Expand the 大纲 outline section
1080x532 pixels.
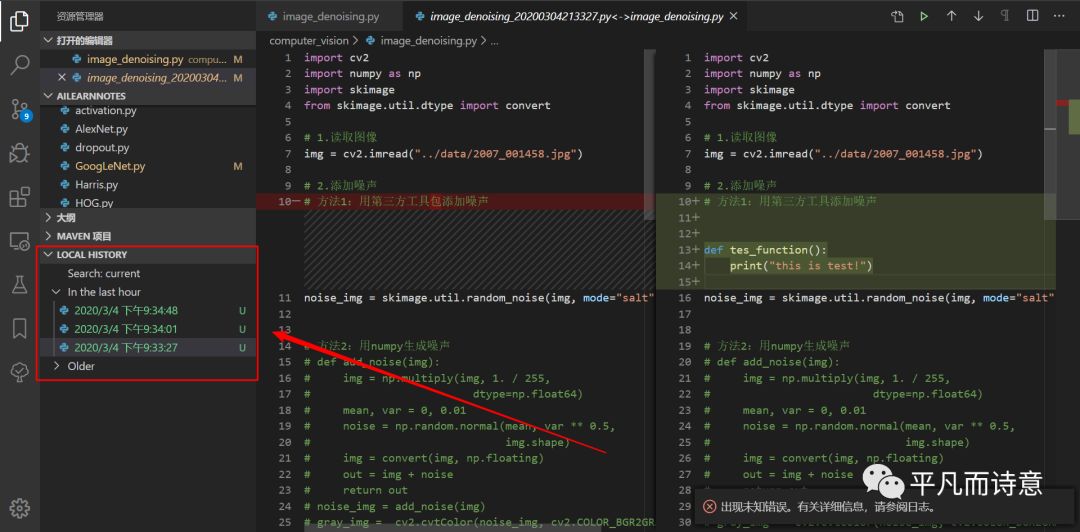coord(148,218)
